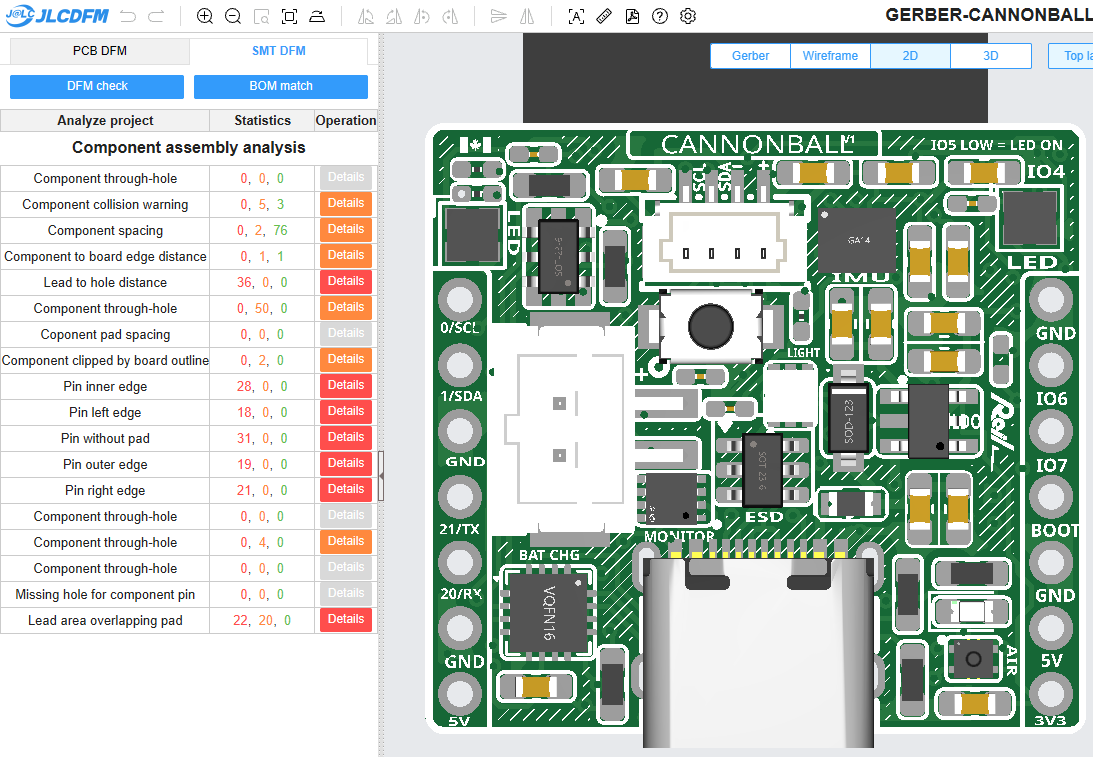Switch to the PCB DFM tab
This screenshot has width=1093, height=757.
[100, 51]
